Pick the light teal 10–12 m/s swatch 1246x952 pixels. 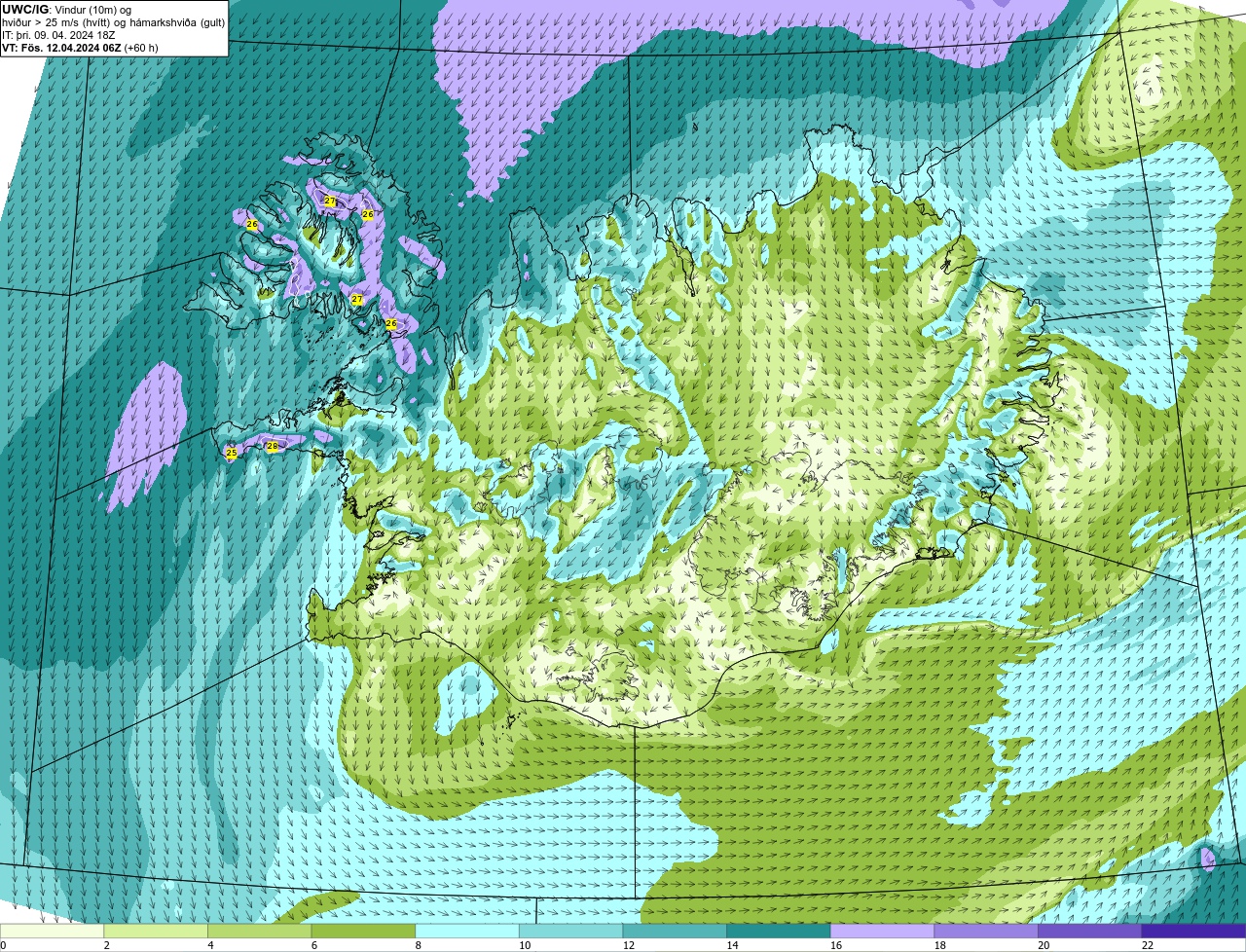click(571, 932)
